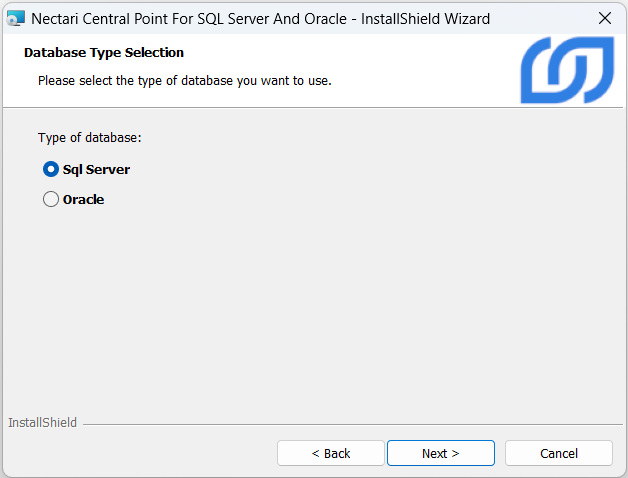
Task: Click the 'Please select the type of database' text
Action: click(184, 80)
